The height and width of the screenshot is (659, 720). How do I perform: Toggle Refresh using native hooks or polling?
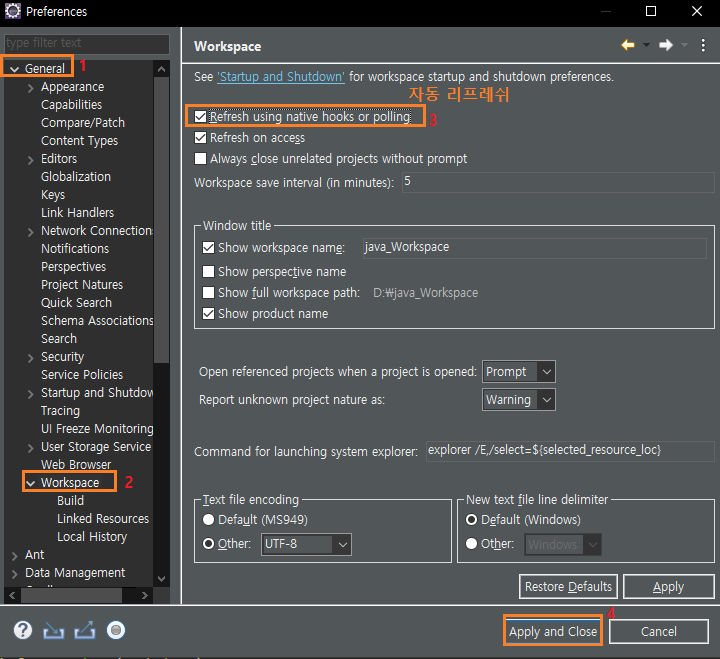coord(200,117)
